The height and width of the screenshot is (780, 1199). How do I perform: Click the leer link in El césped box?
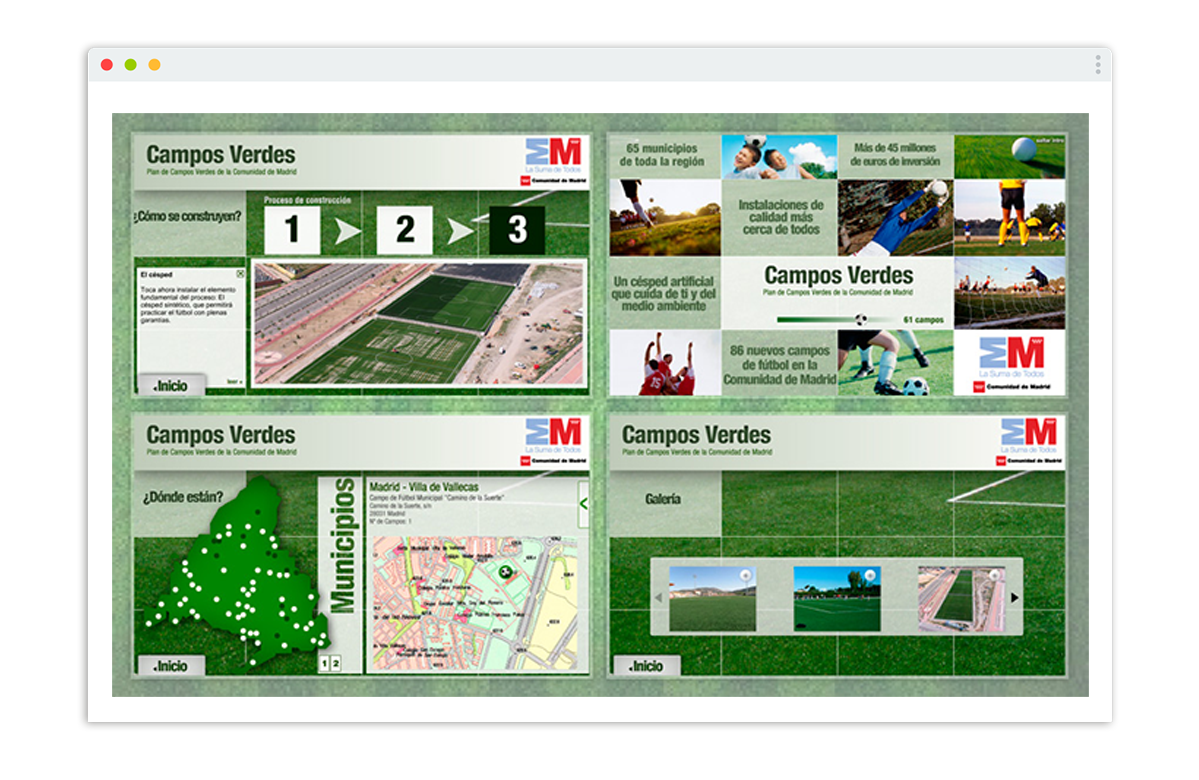(x=233, y=381)
